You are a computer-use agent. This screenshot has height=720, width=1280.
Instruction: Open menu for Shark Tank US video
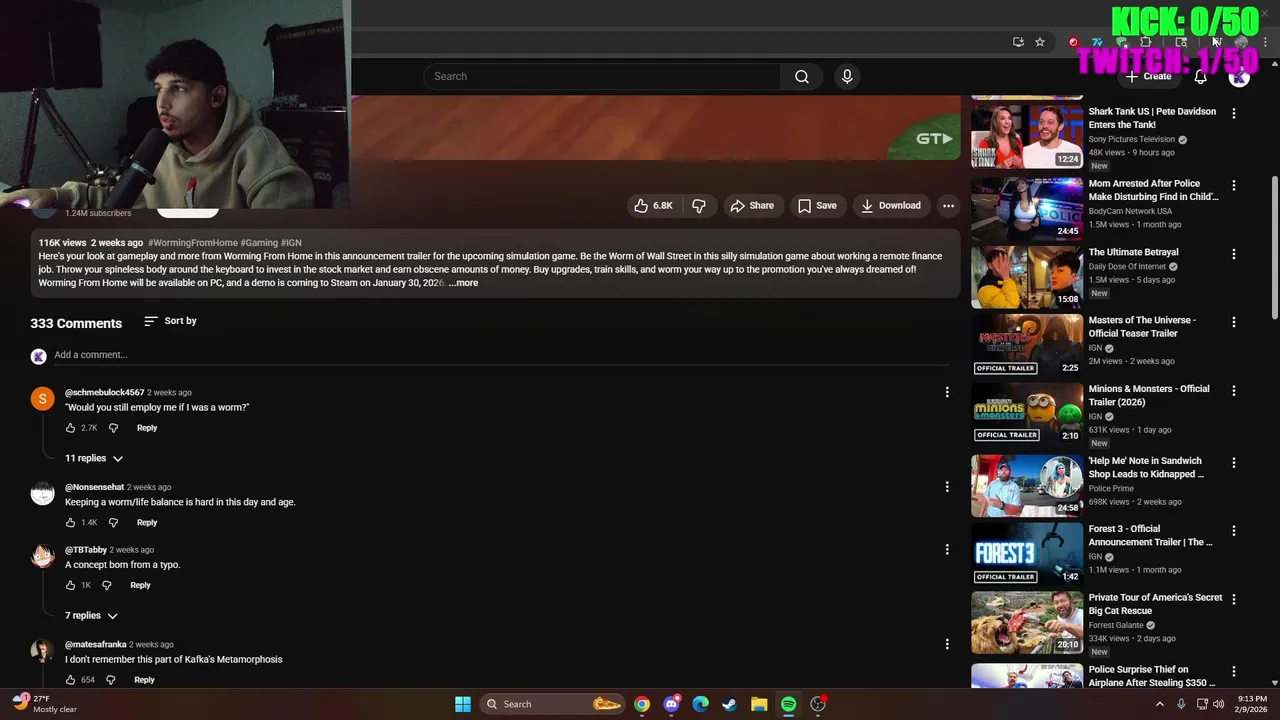(x=1233, y=113)
